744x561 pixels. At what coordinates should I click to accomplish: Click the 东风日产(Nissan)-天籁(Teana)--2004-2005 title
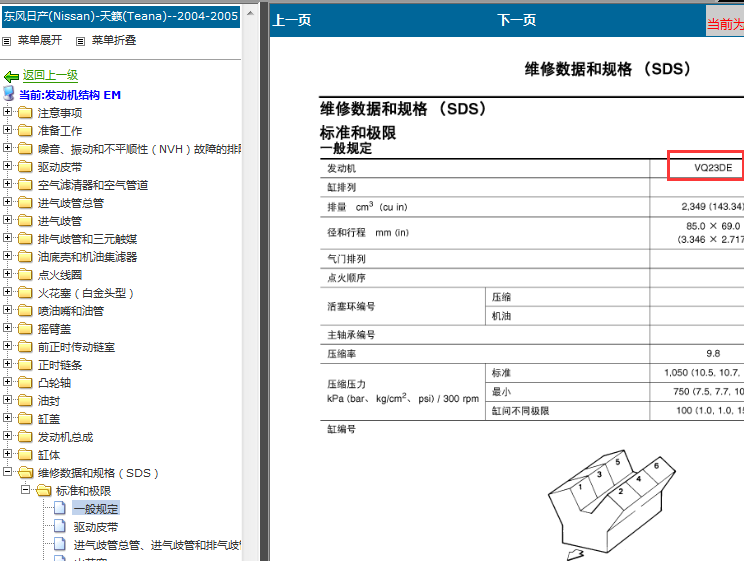[121, 16]
